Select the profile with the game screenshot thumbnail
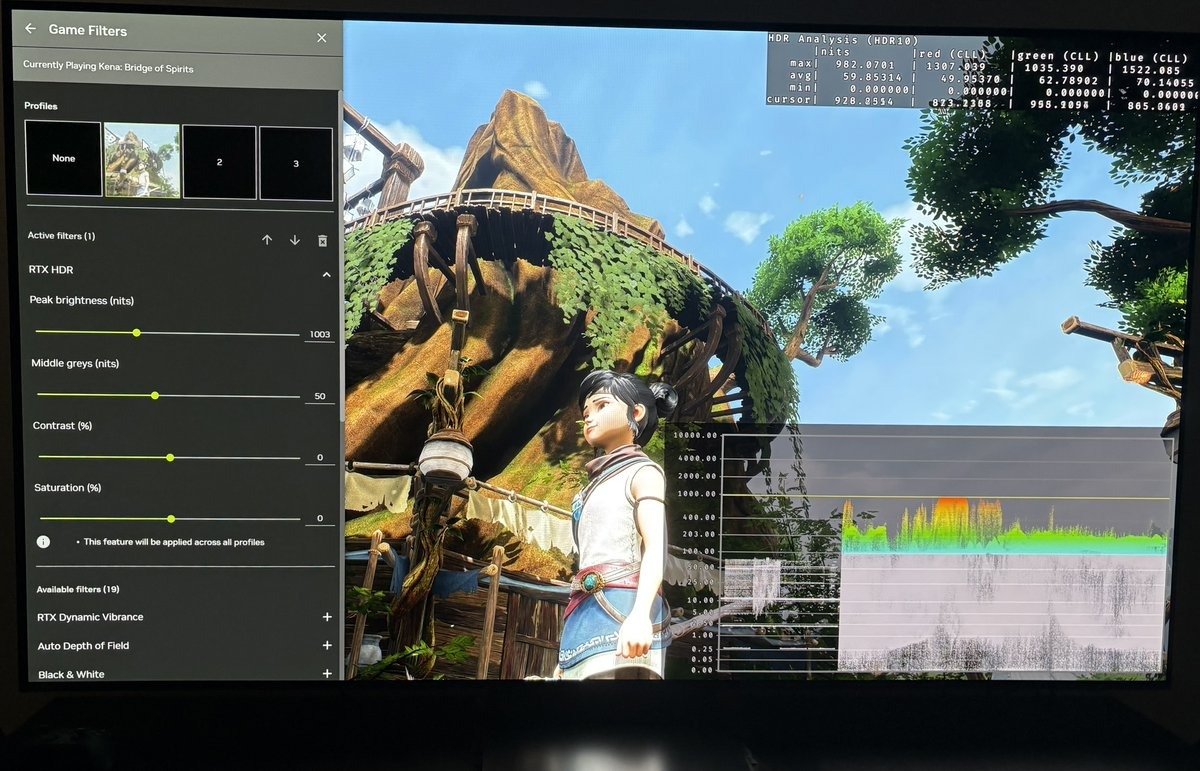Screen dimensions: 1200x771 tap(142, 160)
